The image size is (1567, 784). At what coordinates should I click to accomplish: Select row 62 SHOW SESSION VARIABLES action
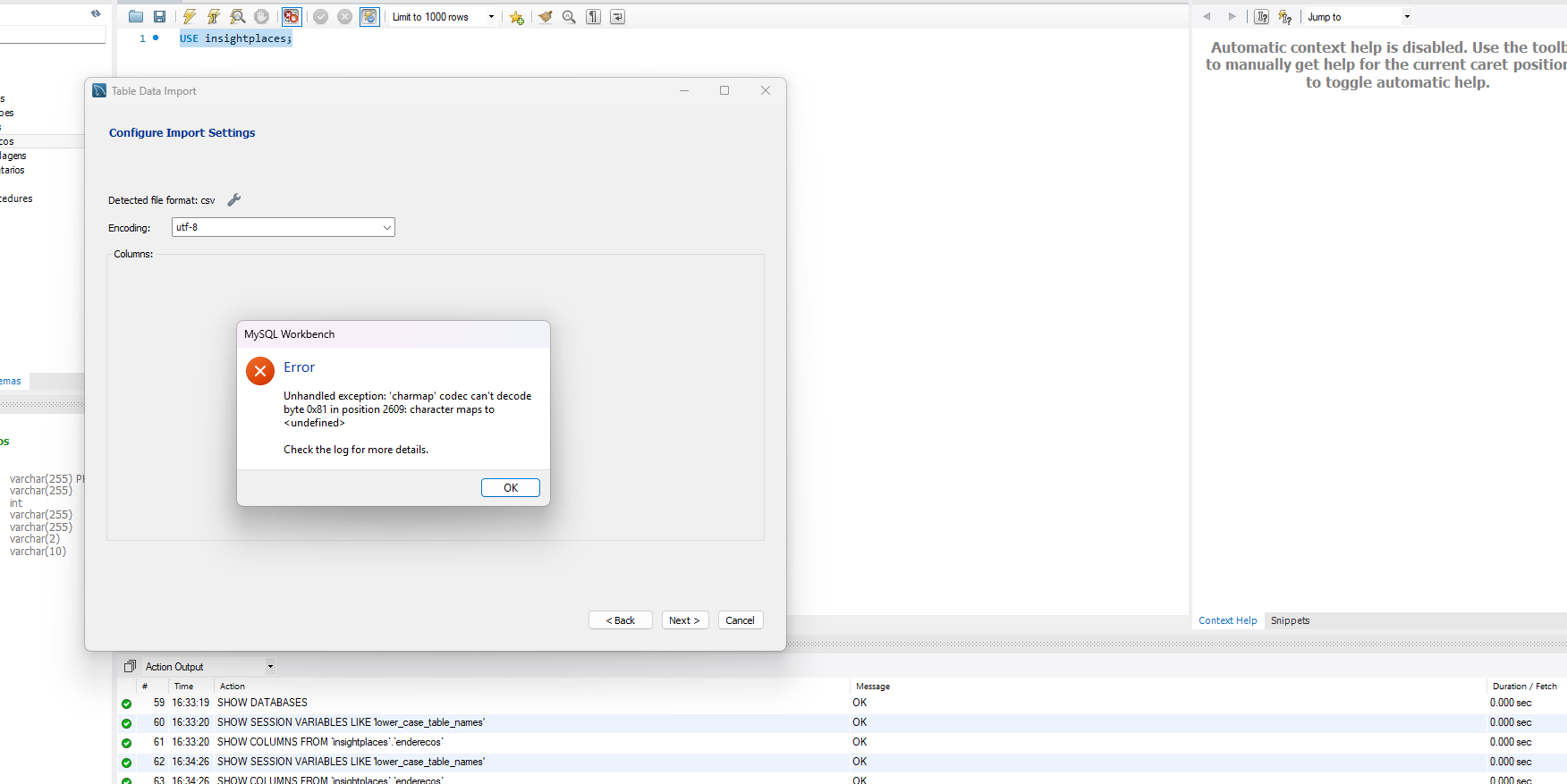coord(351,762)
